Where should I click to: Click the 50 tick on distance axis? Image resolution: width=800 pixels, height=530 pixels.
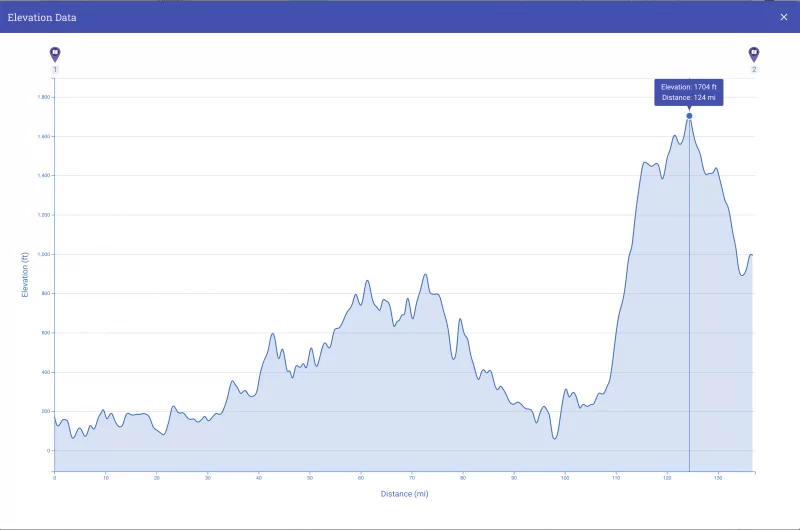pos(310,478)
